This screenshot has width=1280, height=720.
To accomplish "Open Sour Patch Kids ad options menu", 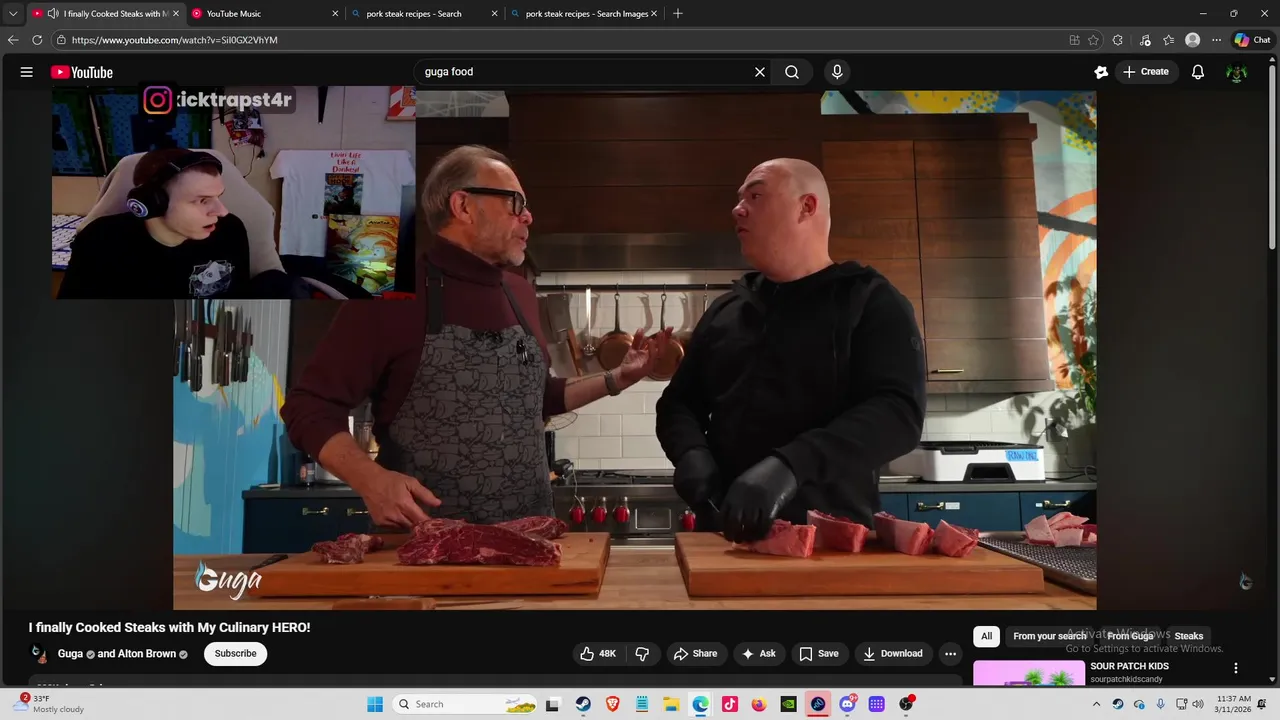I will pyautogui.click(x=1236, y=667).
